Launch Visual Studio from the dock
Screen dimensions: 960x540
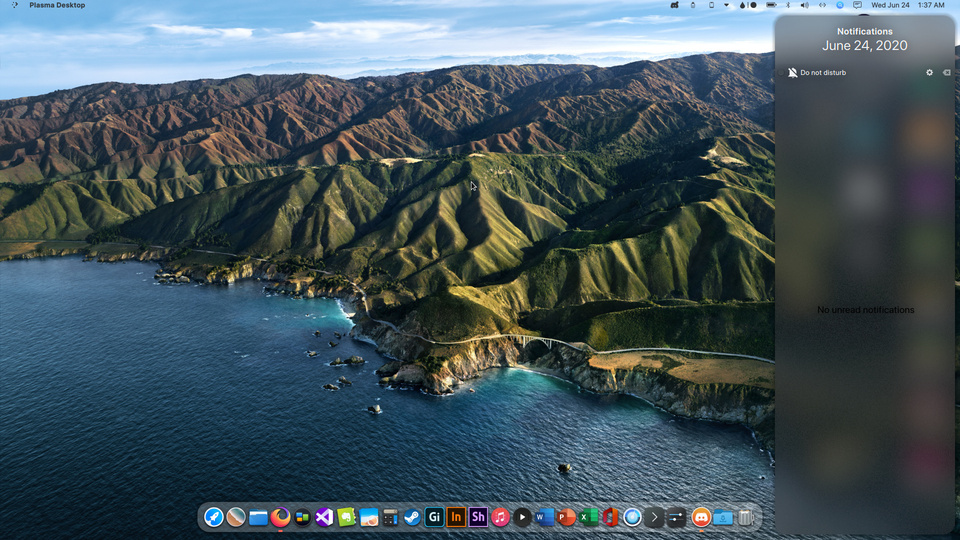324,517
